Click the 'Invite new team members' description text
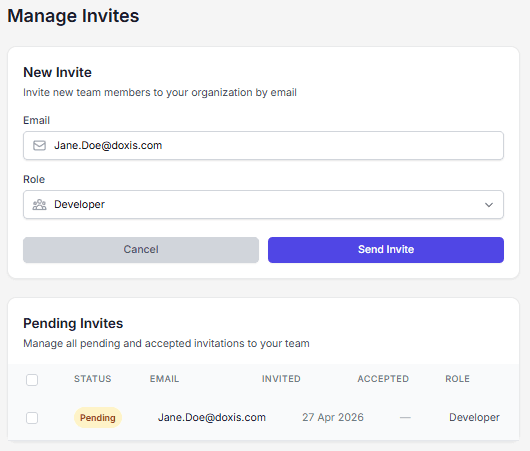This screenshot has width=530, height=451. click(x=160, y=93)
